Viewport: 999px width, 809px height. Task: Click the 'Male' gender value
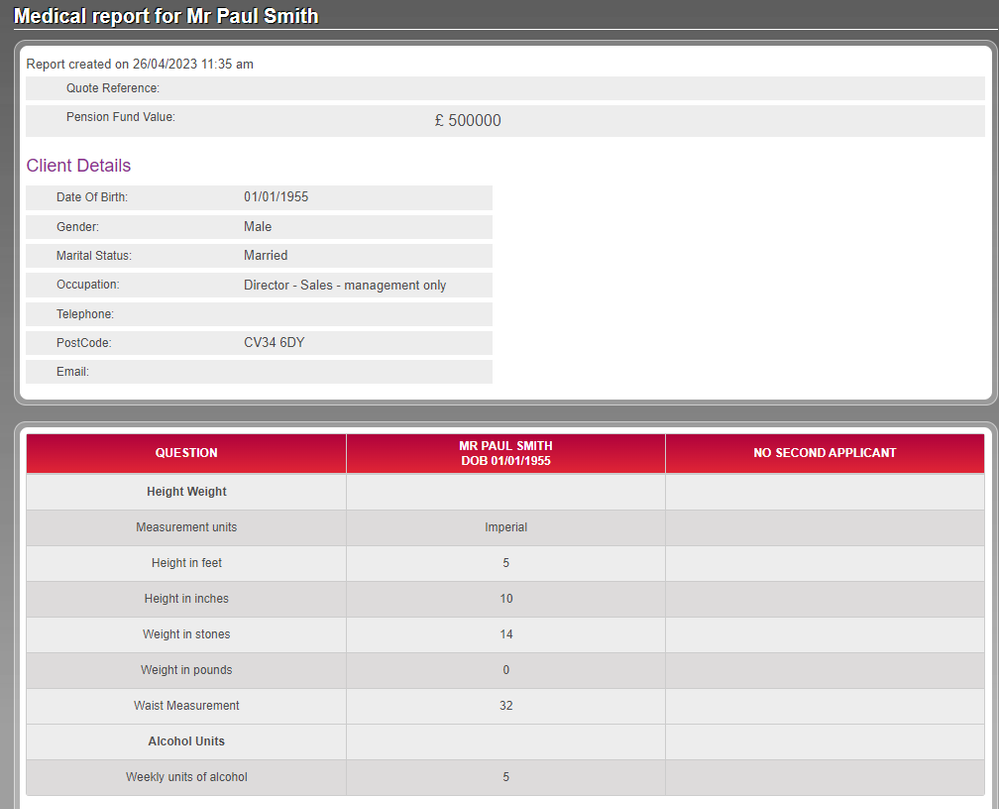click(257, 227)
